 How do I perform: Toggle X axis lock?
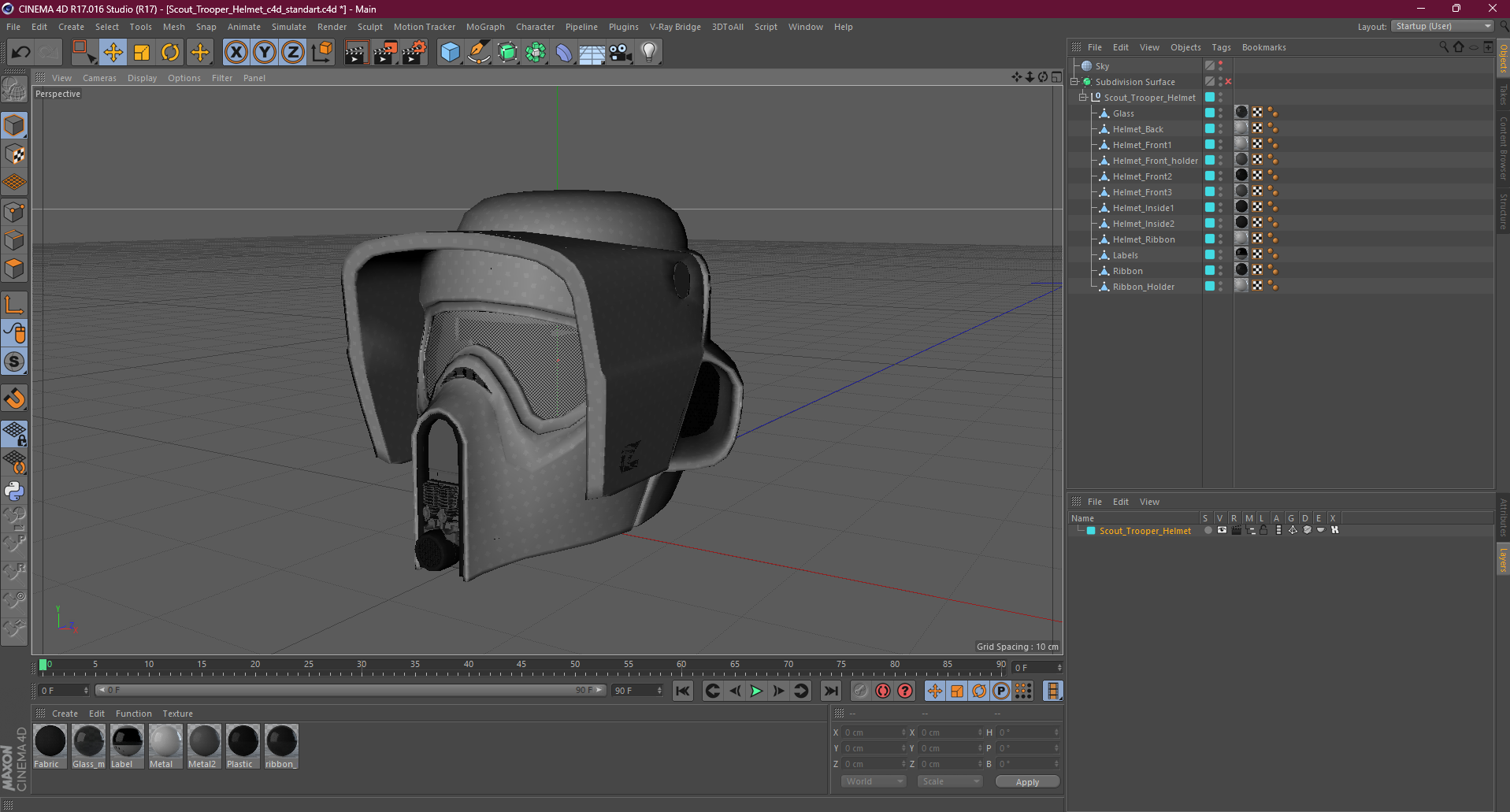coord(236,53)
